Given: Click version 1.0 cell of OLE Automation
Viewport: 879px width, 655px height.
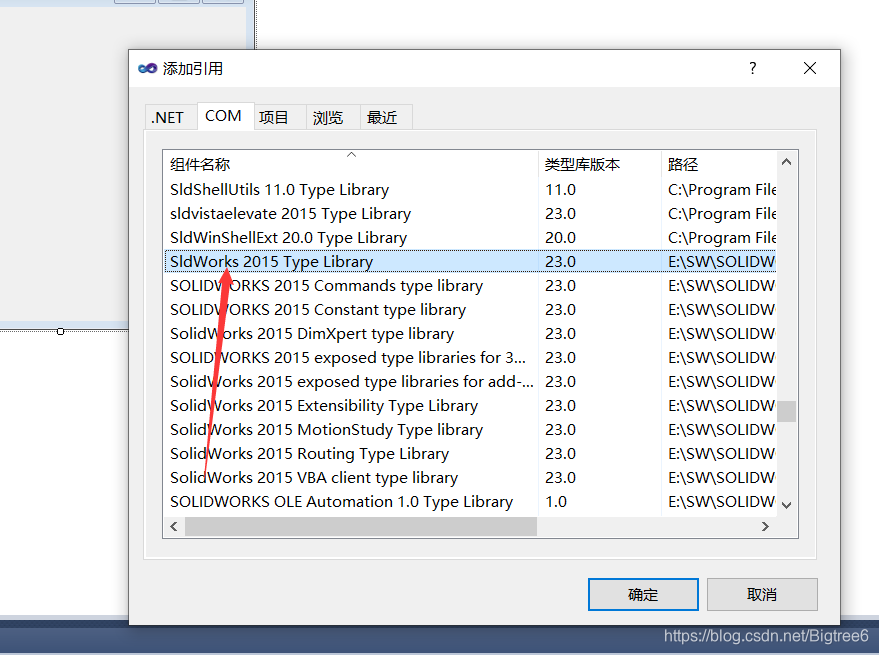Looking at the screenshot, I should point(556,502).
